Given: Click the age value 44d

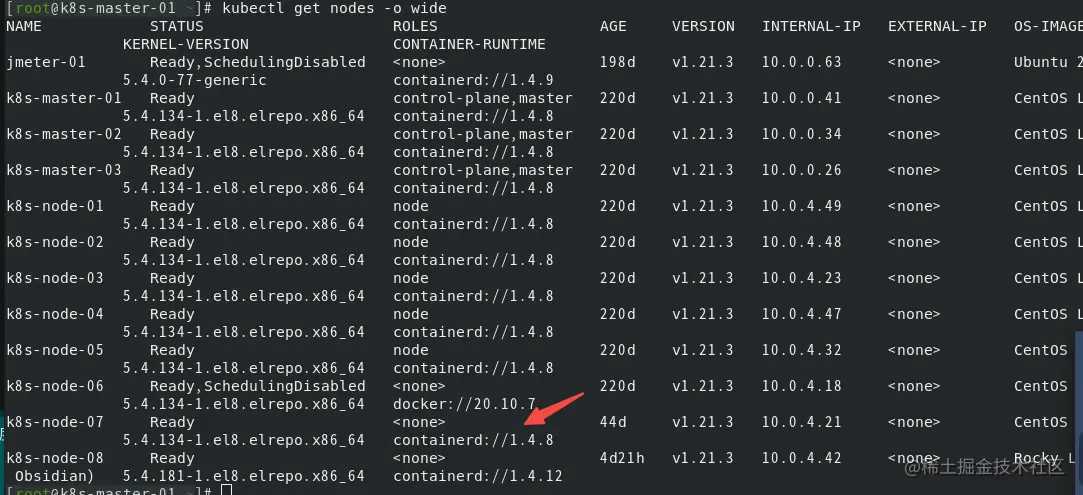Looking at the screenshot, I should coord(613,422).
